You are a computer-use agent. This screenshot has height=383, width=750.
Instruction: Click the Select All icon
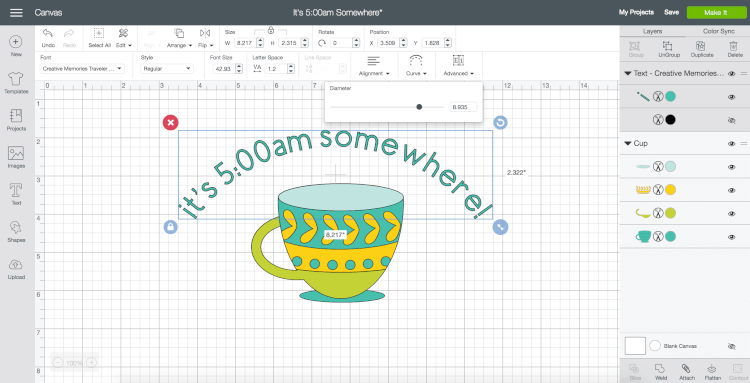click(x=99, y=33)
